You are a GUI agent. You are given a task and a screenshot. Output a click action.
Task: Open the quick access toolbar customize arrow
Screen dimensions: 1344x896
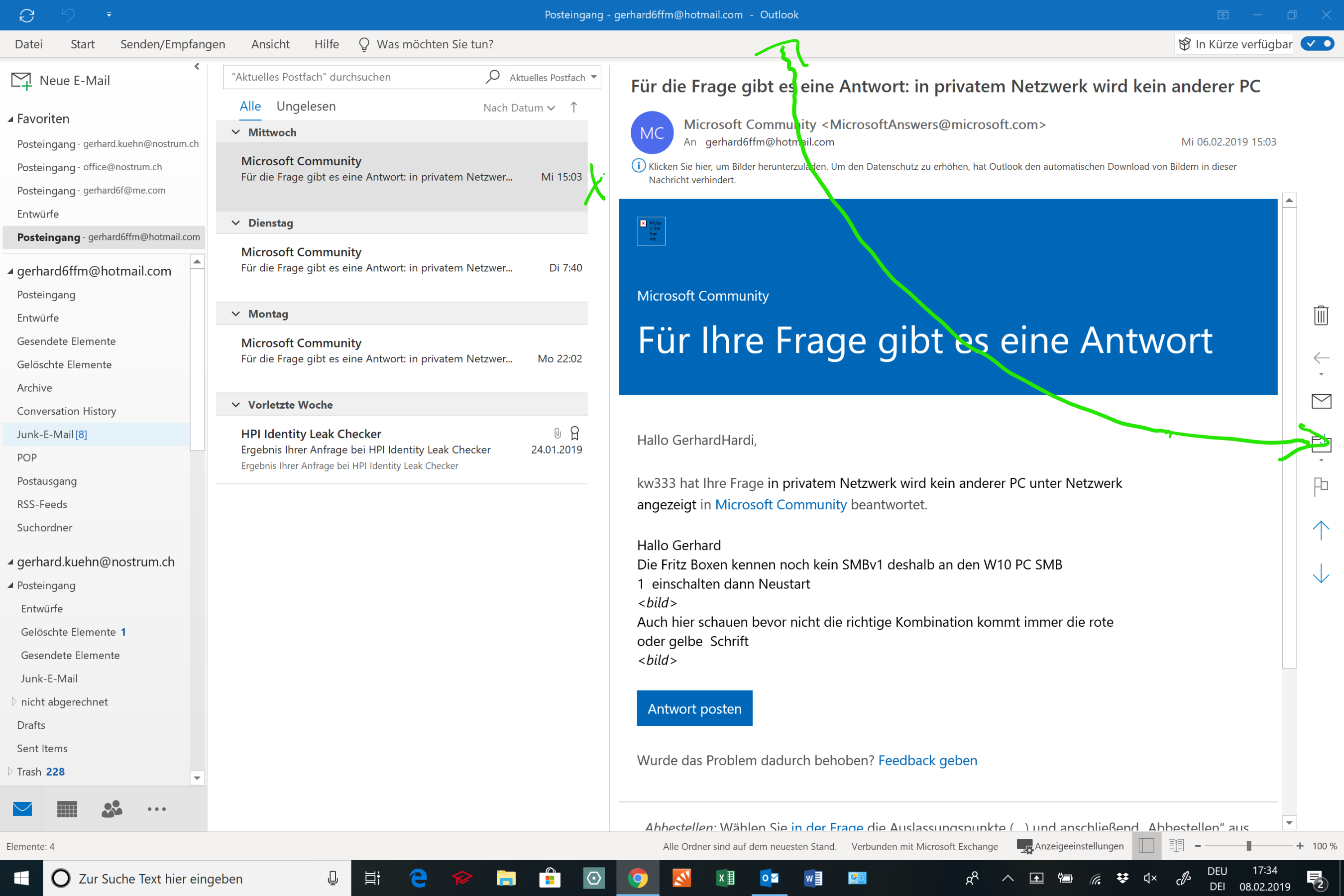[x=109, y=15]
